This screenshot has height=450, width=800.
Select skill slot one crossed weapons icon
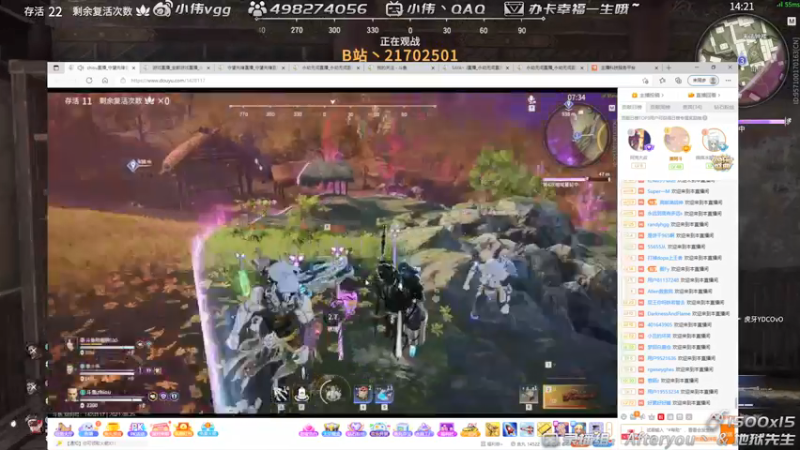coord(281,394)
